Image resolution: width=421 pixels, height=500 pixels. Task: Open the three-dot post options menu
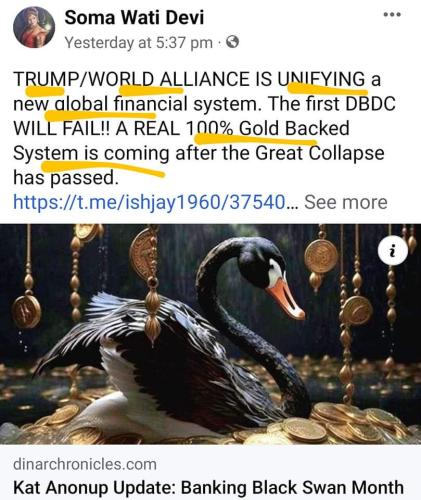click(x=392, y=15)
